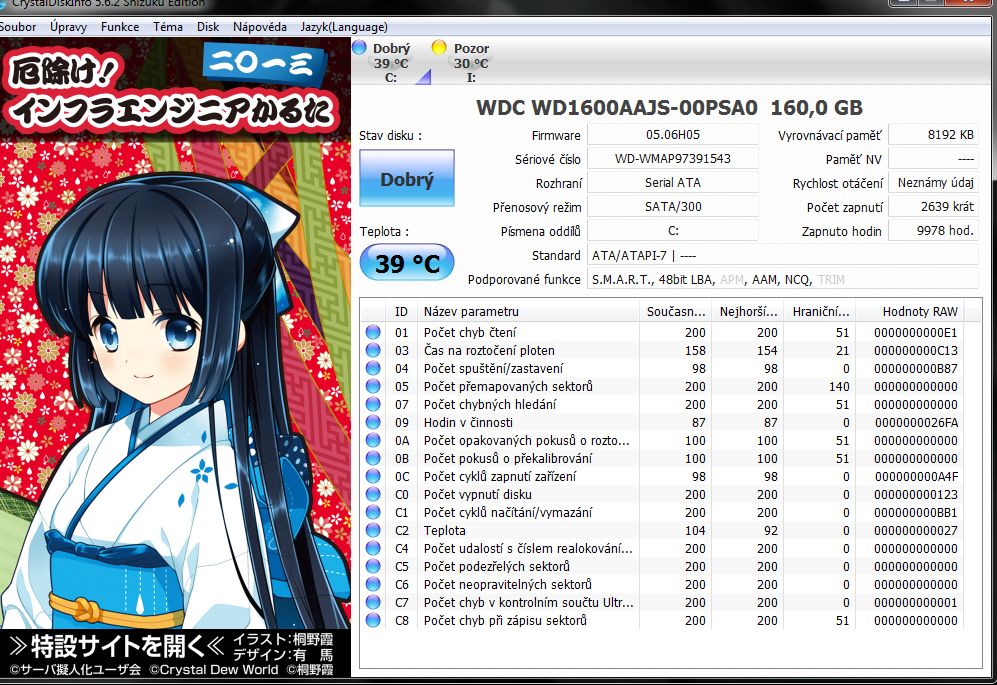Select the Teplota parameter row
997x685 pixels.
coord(662,530)
